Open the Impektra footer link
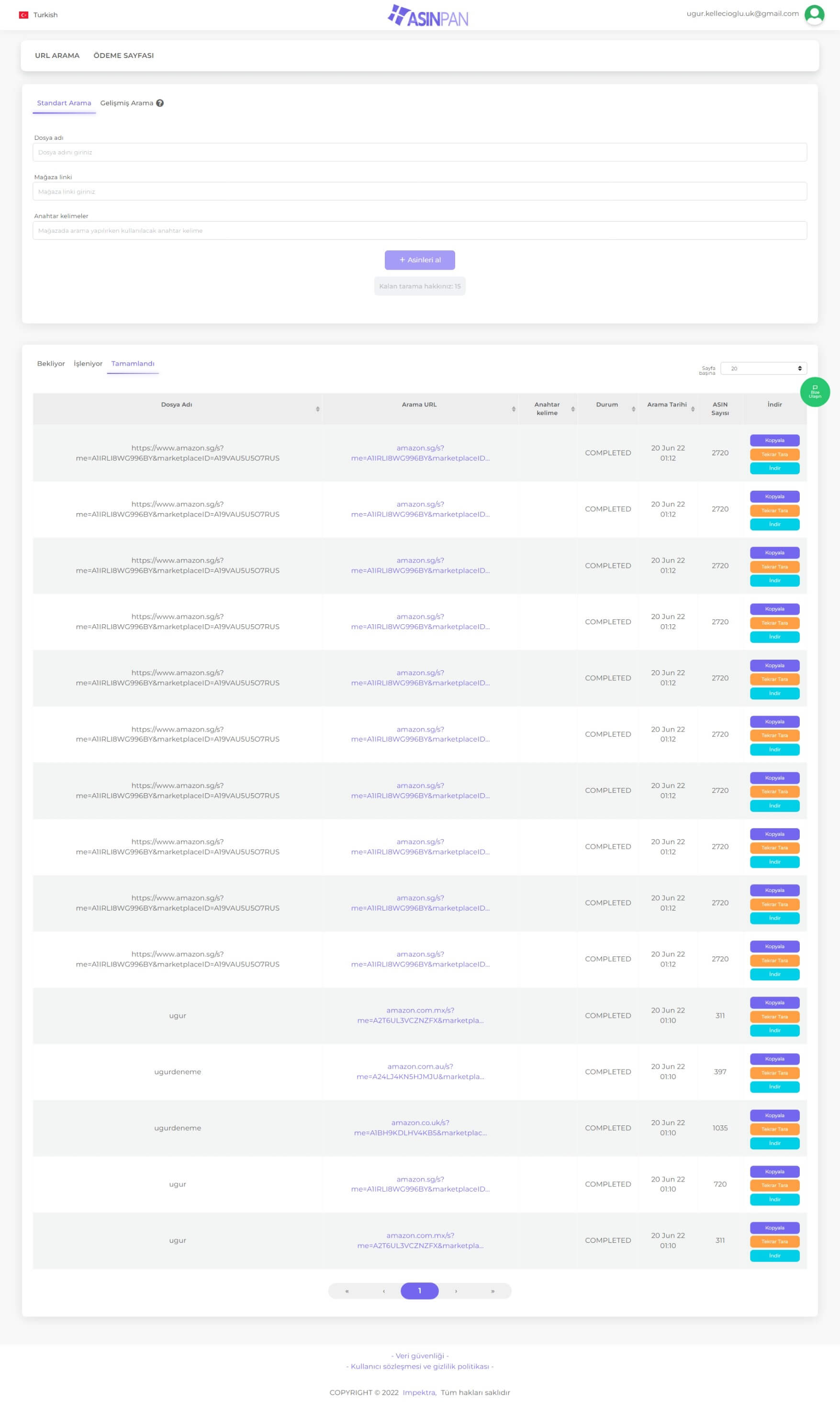The width and height of the screenshot is (840, 1405). tap(419, 1393)
